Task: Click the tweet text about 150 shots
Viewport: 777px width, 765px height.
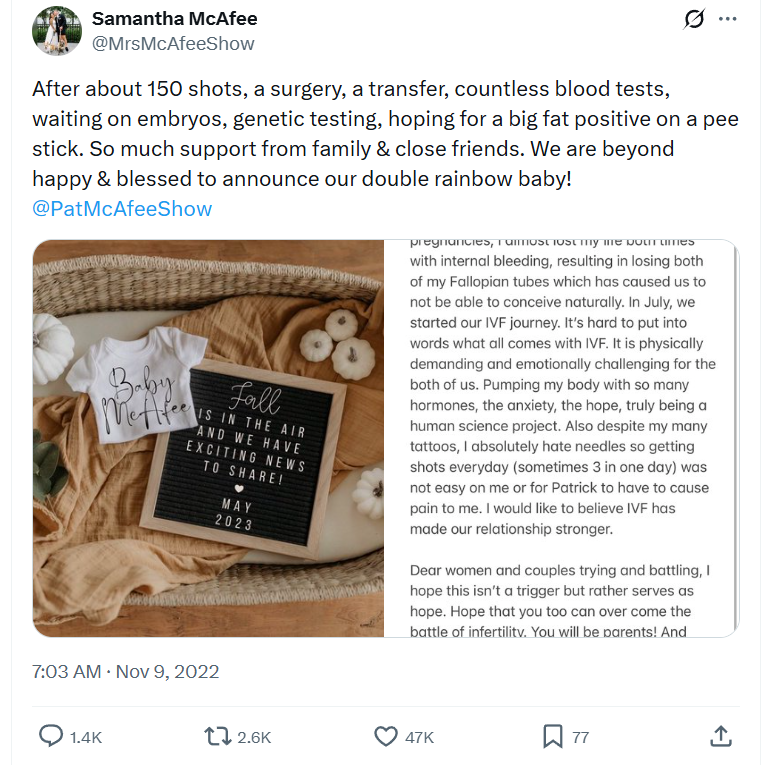Action: [x=385, y=134]
